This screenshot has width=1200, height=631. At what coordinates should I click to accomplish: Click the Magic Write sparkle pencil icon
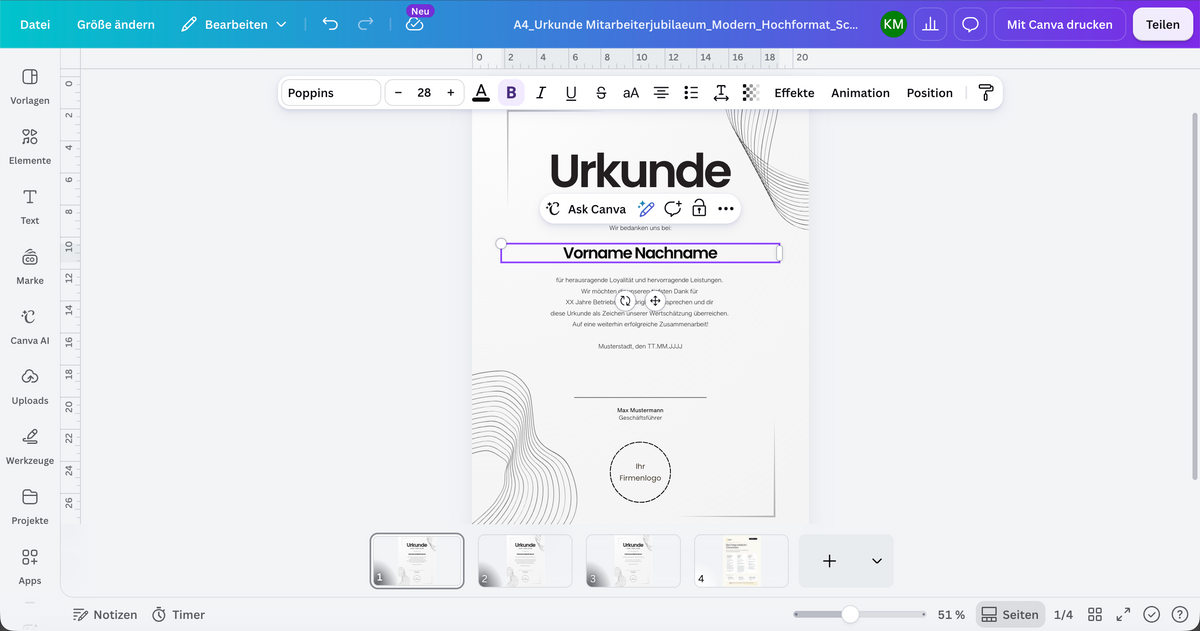tap(646, 209)
